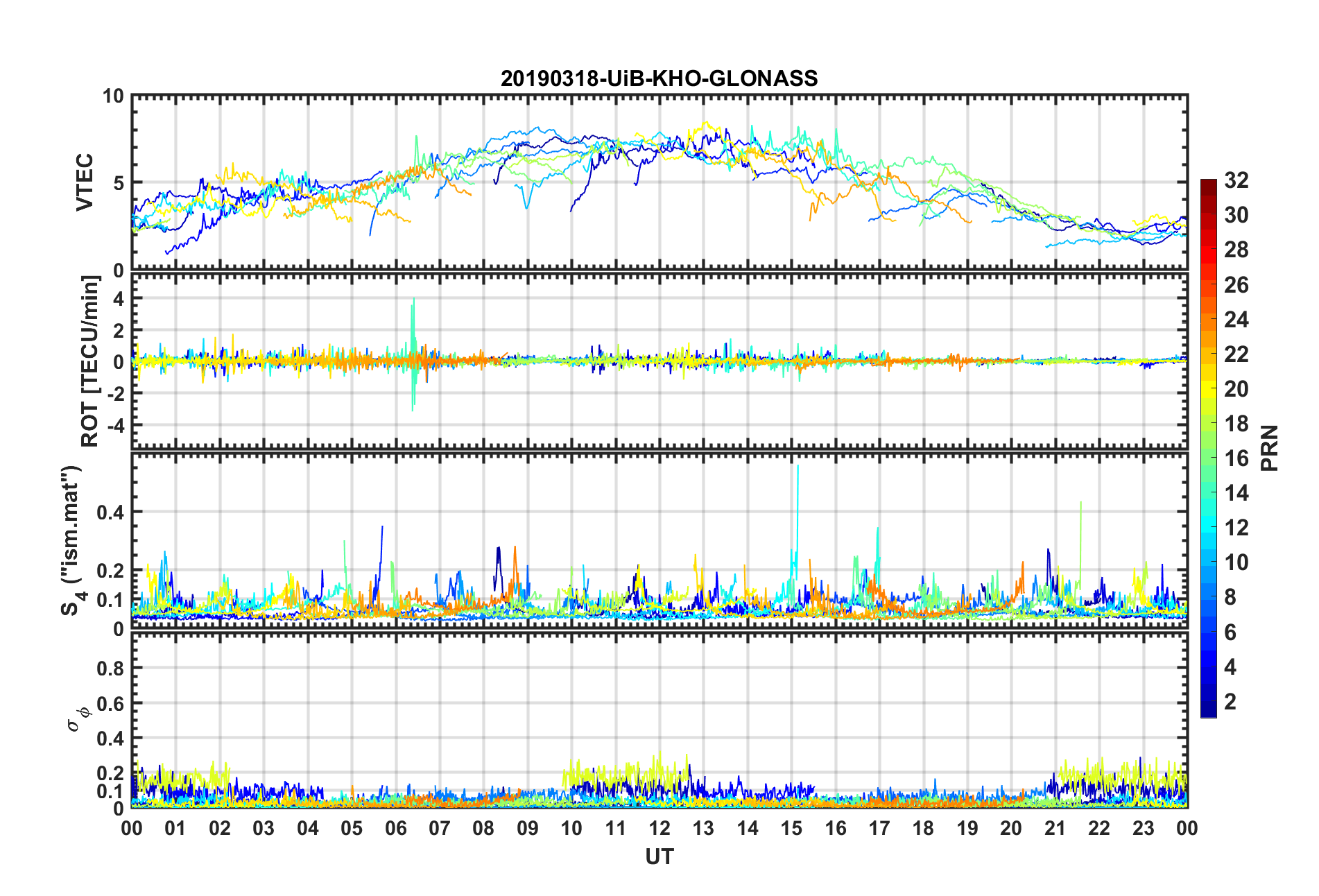
Task: Click the "03" hour tick label
Action: point(264,828)
